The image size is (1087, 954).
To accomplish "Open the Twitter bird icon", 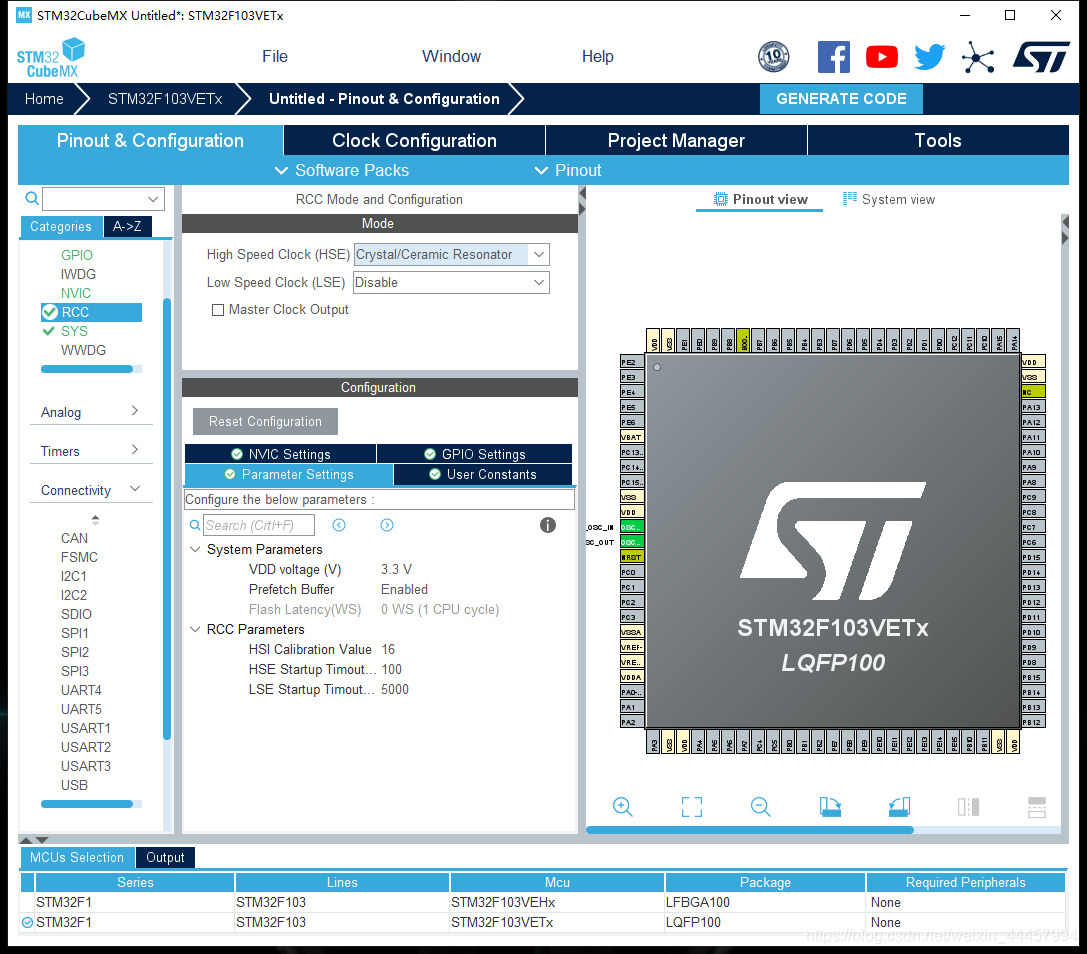I will point(930,57).
